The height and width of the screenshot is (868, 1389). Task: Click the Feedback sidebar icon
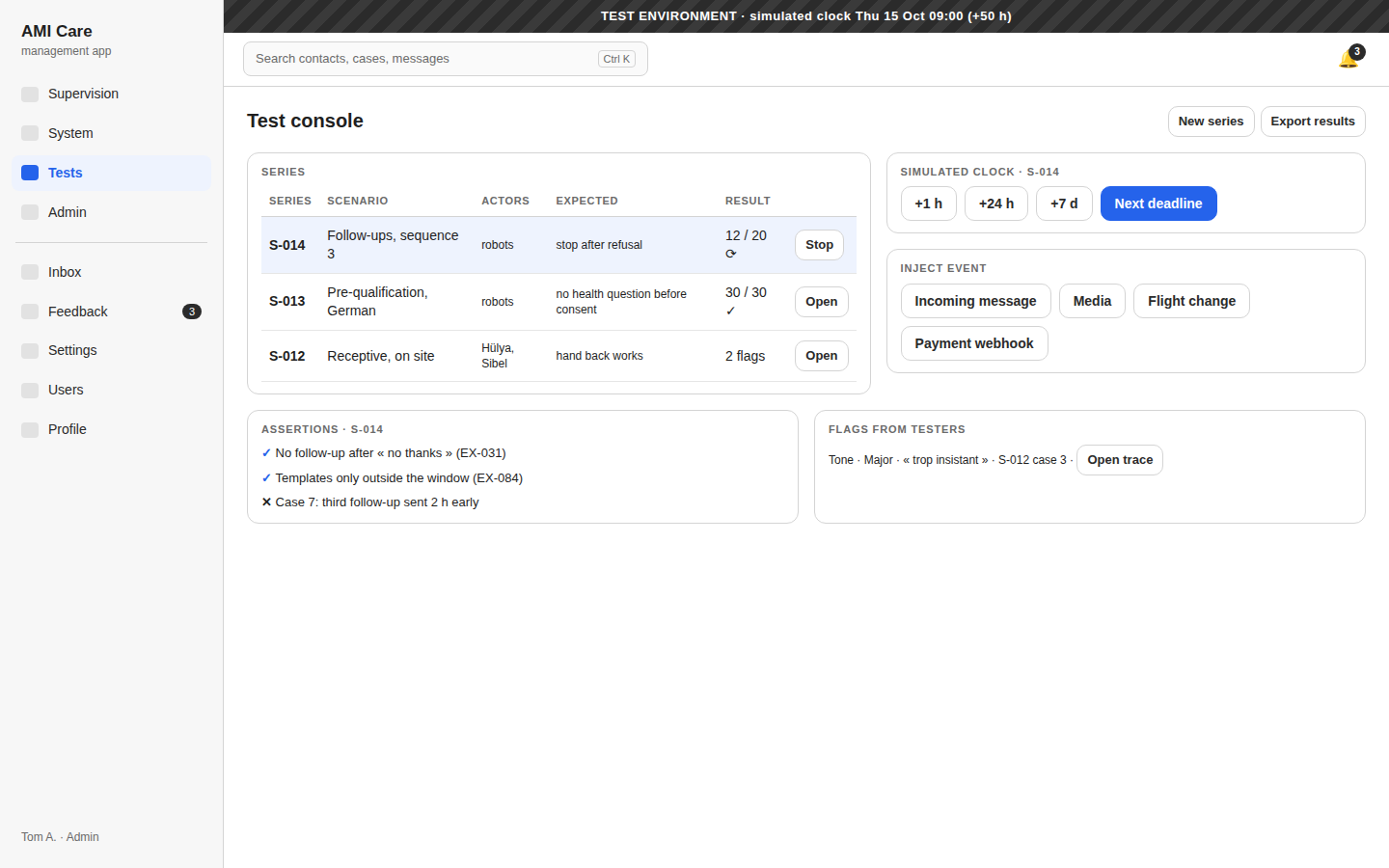30,312
